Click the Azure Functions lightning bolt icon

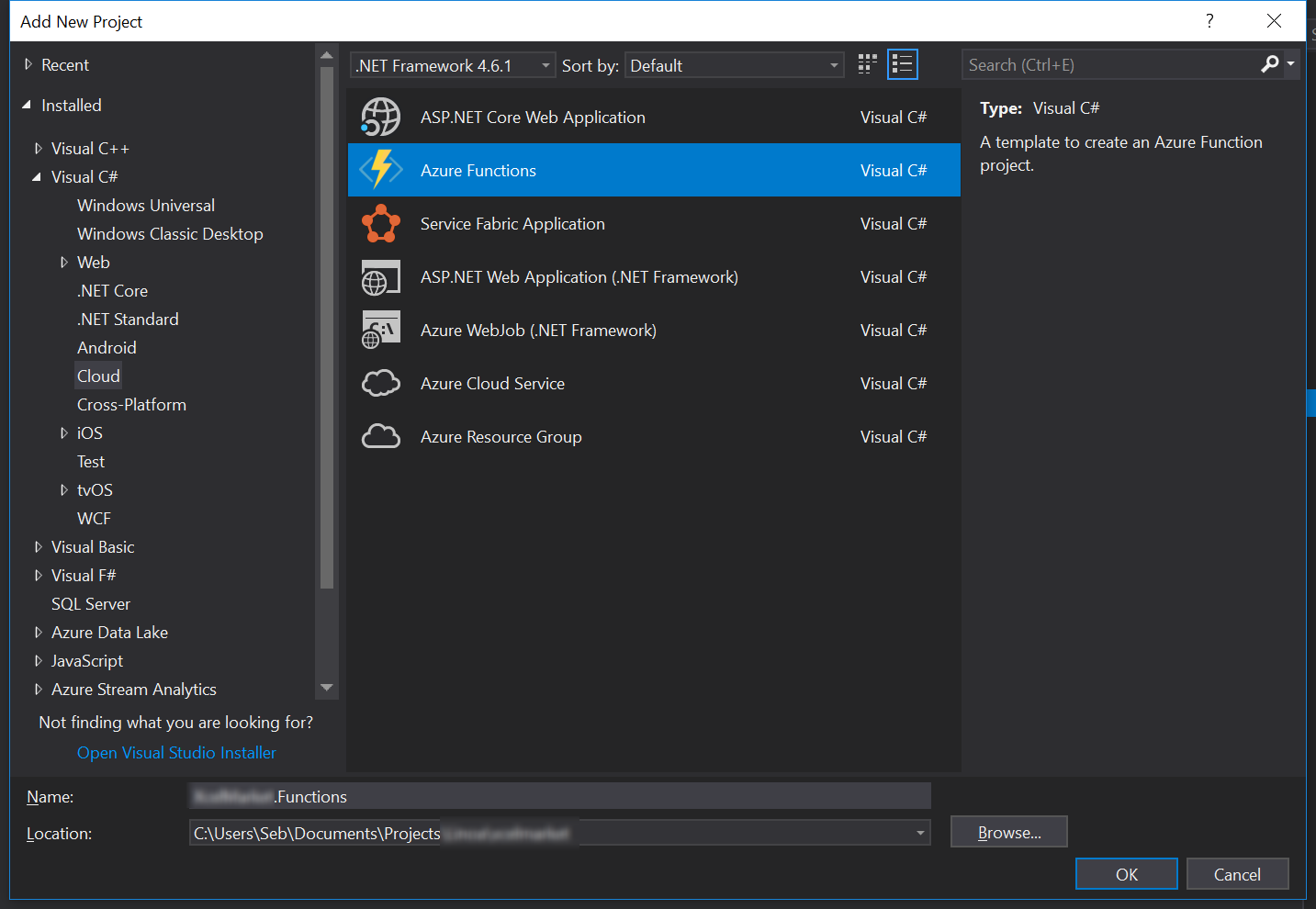click(380, 170)
